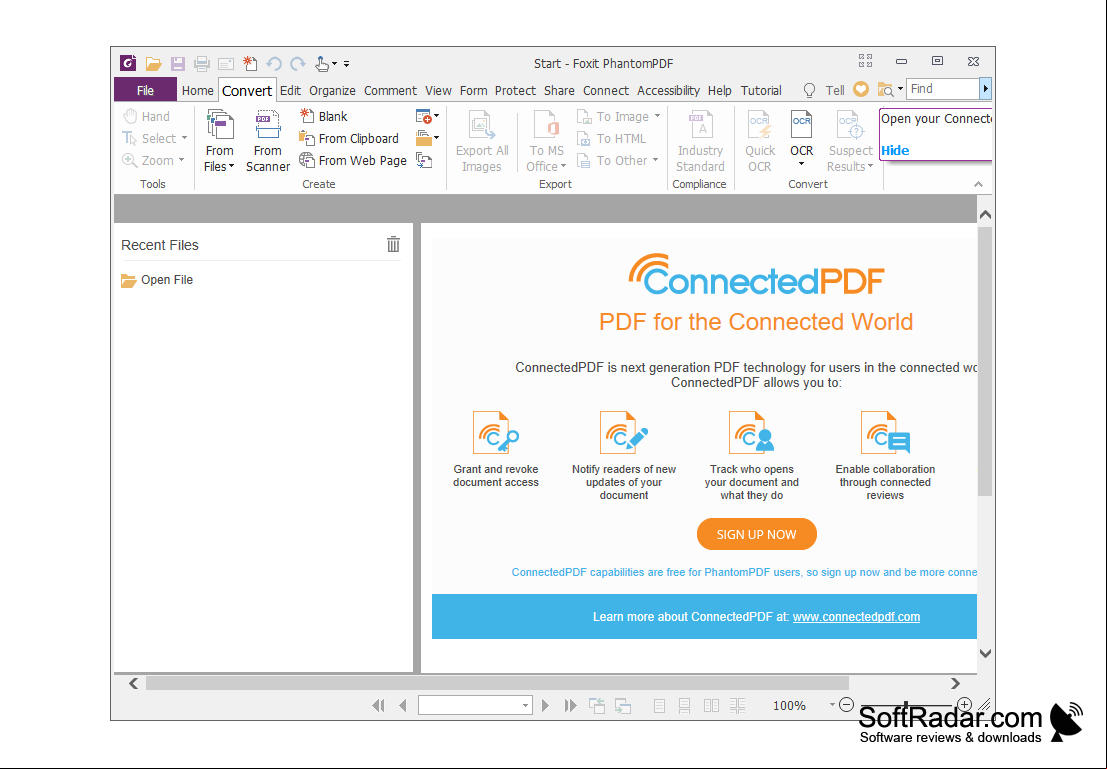This screenshot has height=769, width=1107.
Task: Switch to the Organize tab
Action: click(332, 90)
